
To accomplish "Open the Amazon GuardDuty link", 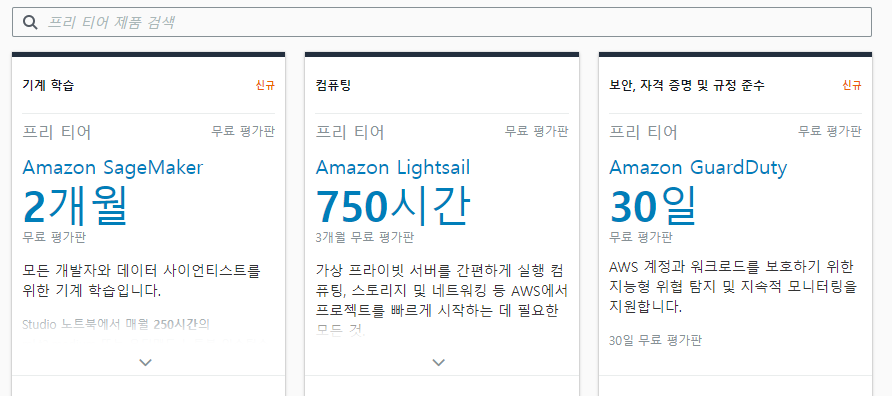I will [698, 167].
